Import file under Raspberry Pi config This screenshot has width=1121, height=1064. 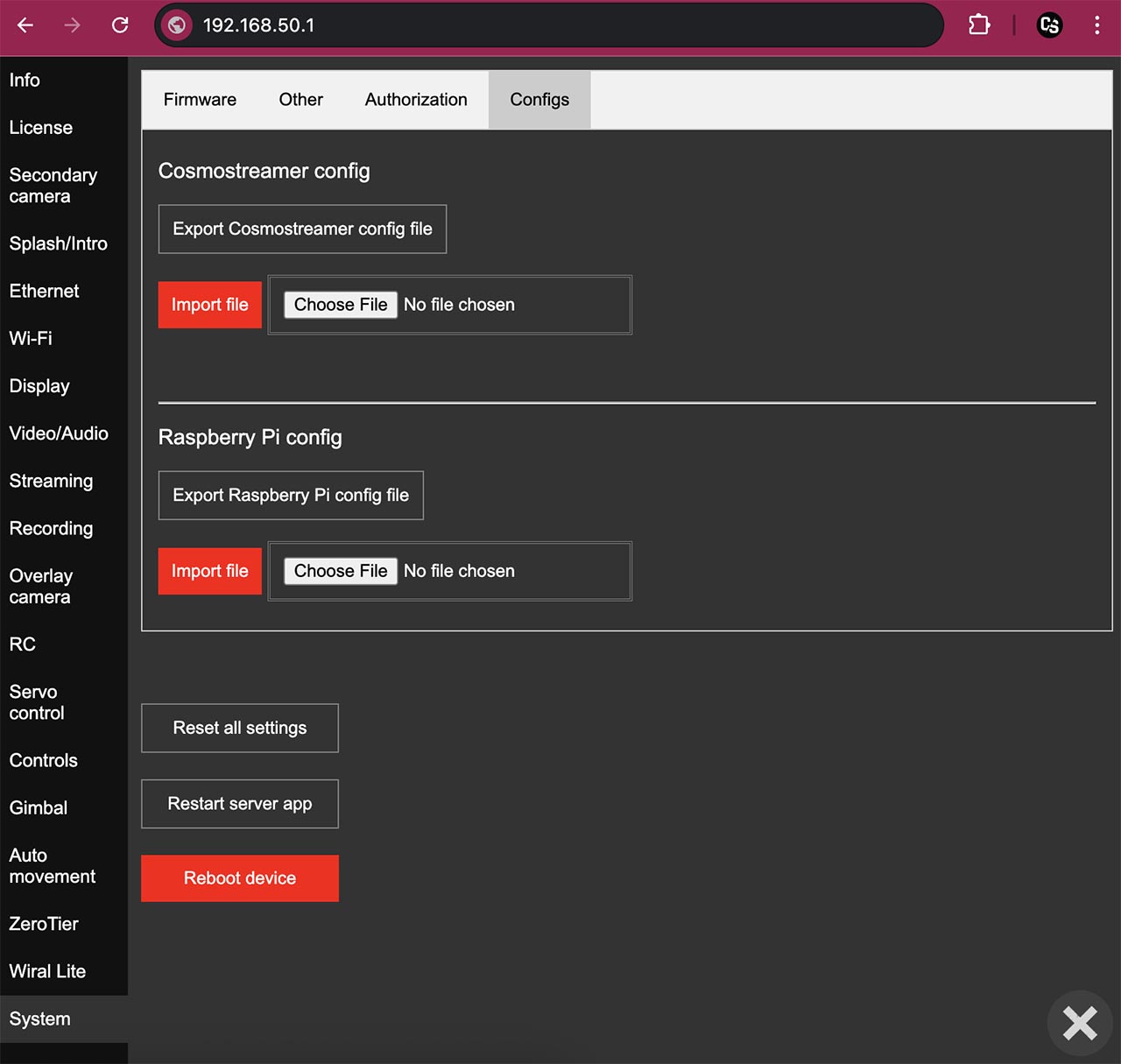point(210,571)
